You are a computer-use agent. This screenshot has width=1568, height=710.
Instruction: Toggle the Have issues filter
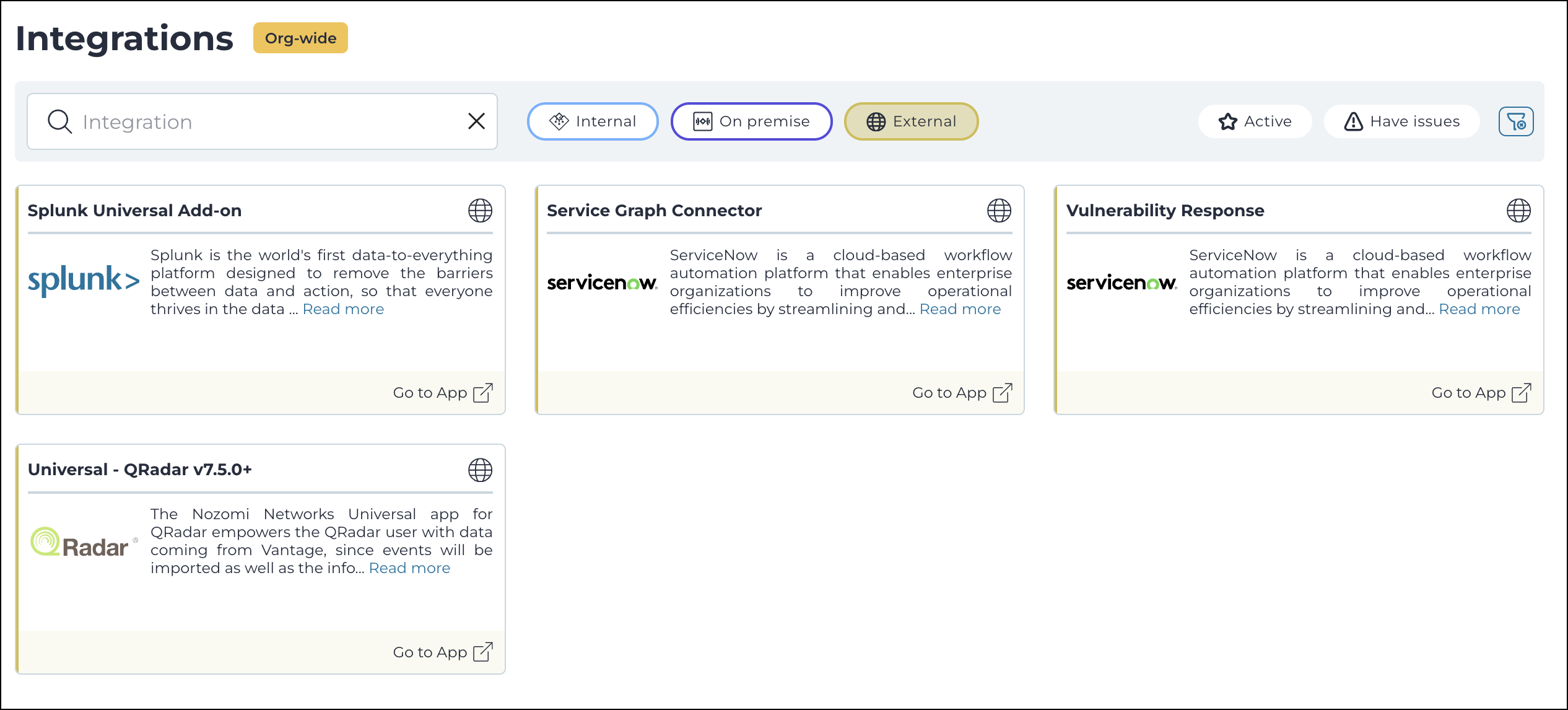(1401, 121)
